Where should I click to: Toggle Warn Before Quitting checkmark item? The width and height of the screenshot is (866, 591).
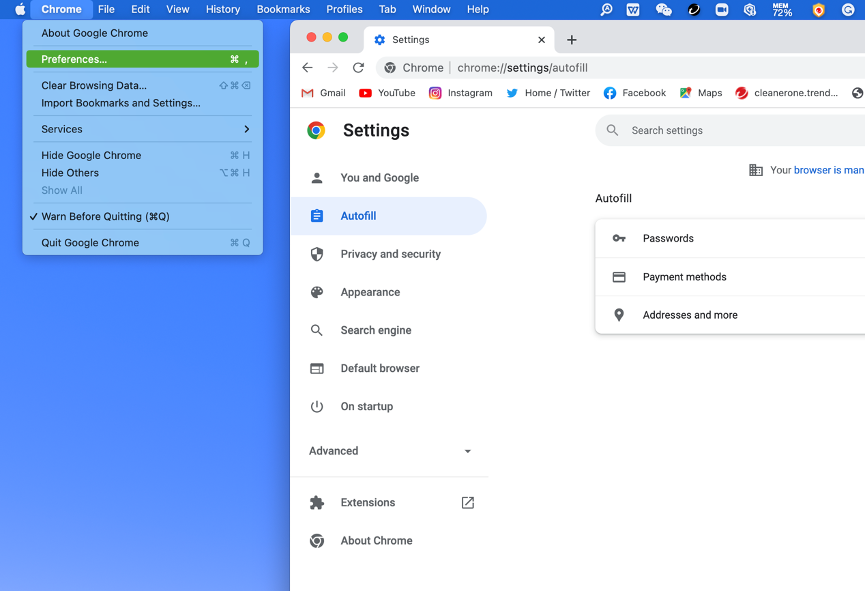pyautogui.click(x=105, y=217)
